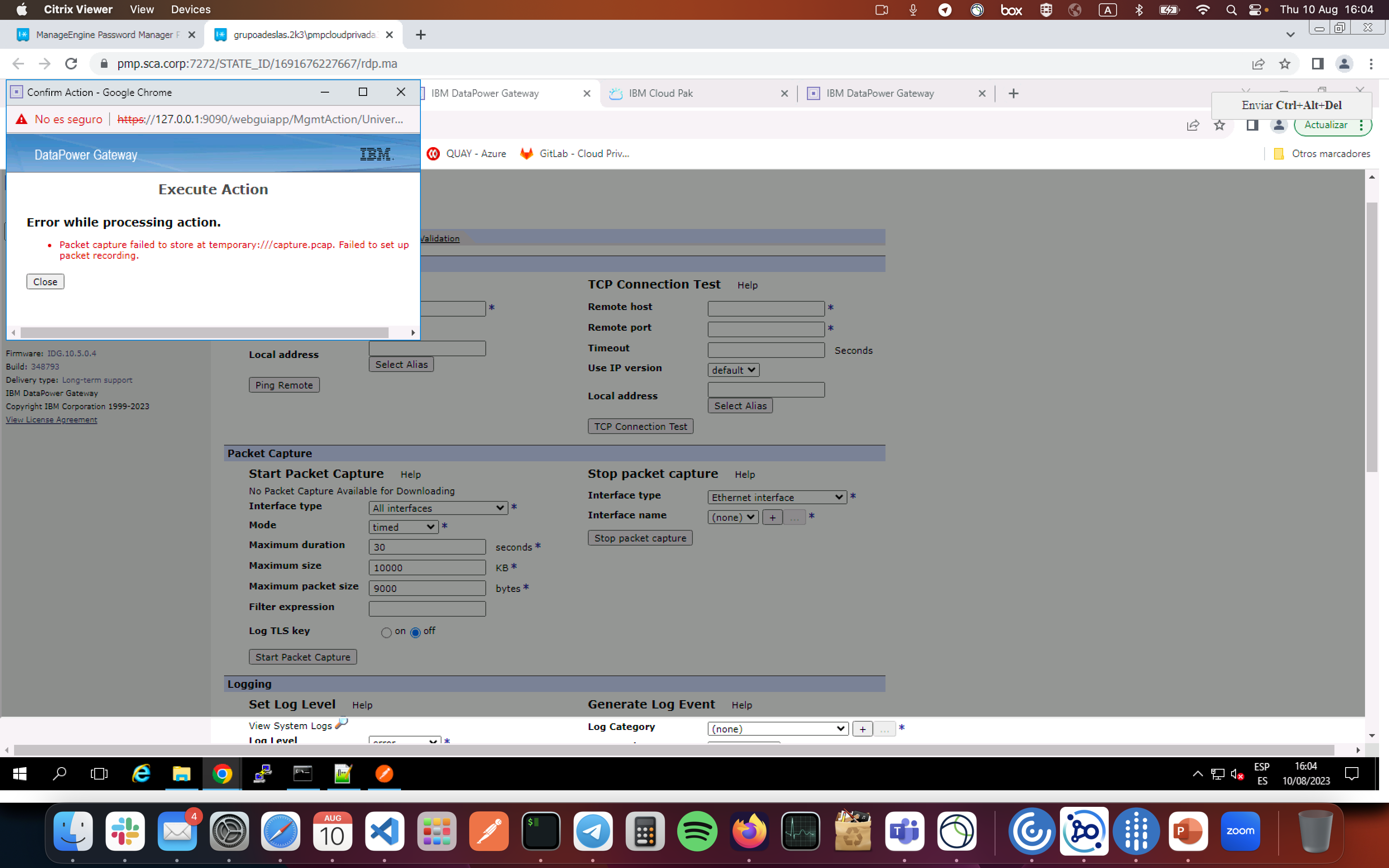Select the Log TLS key off option
The height and width of the screenshot is (868, 1389).
(x=415, y=633)
